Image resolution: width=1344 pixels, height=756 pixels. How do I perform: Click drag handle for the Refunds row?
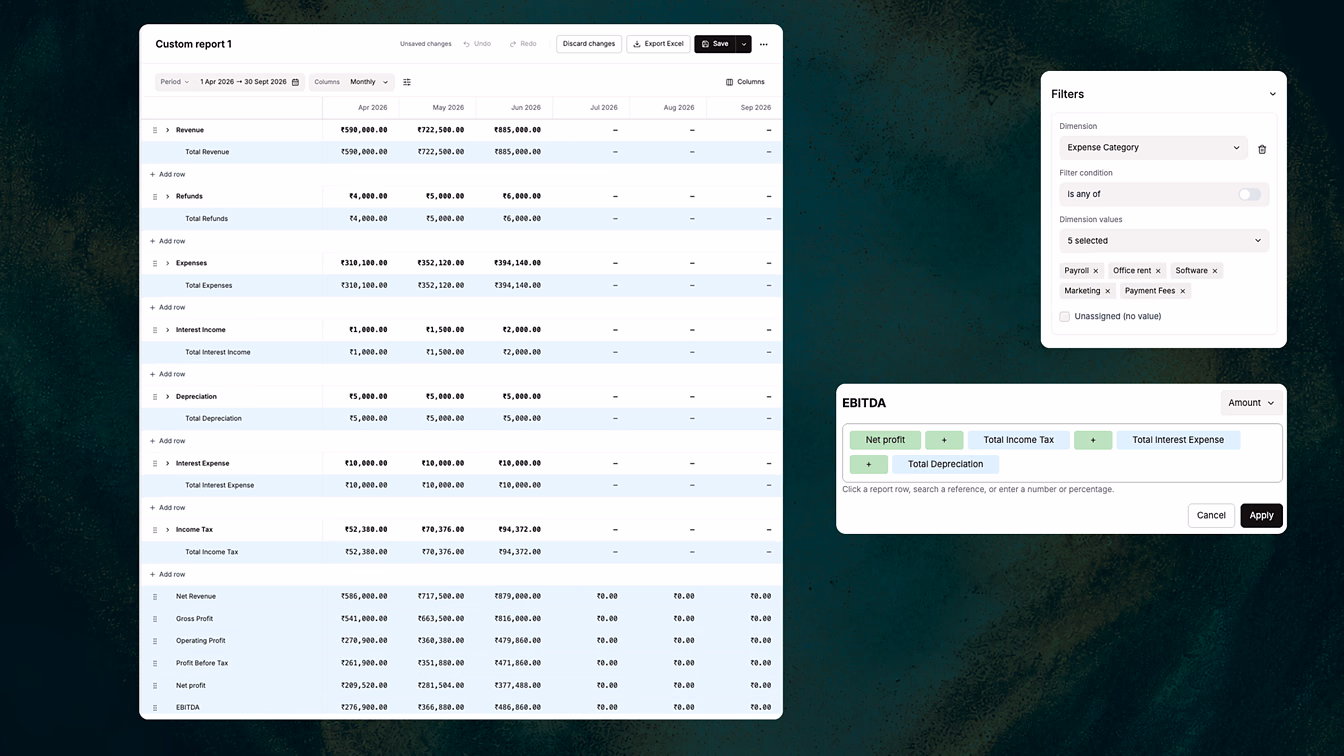[x=155, y=197]
